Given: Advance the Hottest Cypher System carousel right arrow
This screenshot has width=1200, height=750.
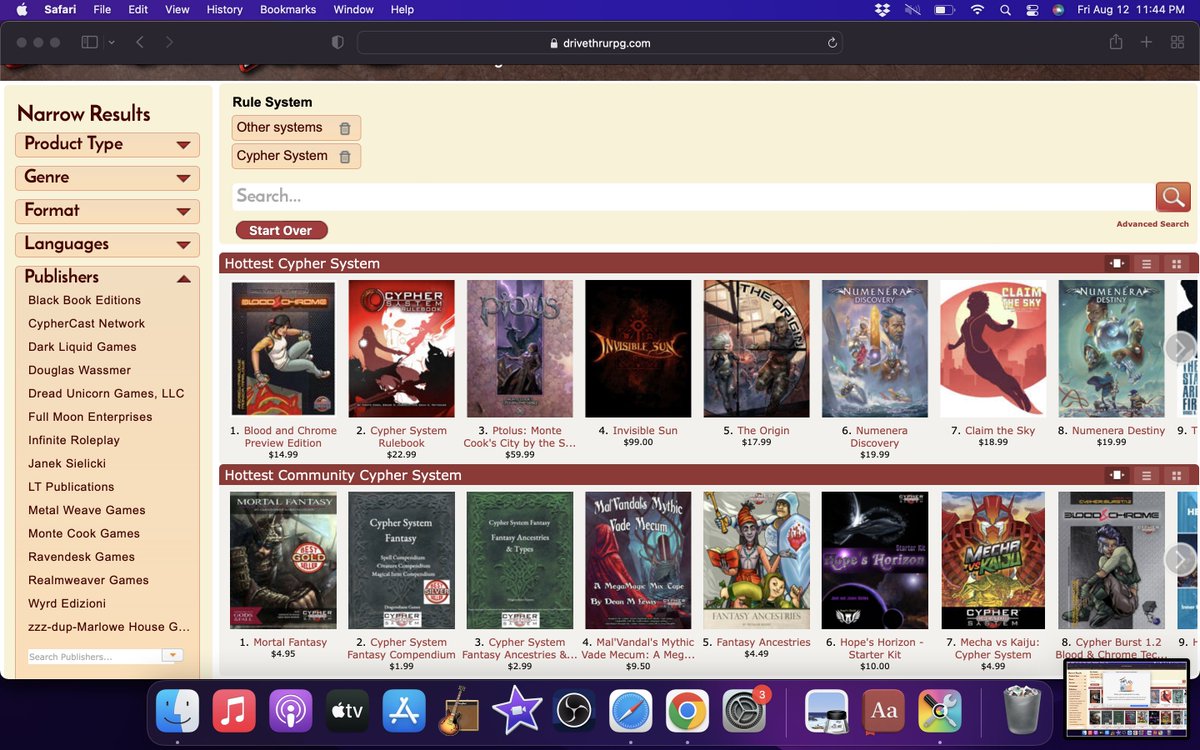Looking at the screenshot, I should (x=1180, y=347).
